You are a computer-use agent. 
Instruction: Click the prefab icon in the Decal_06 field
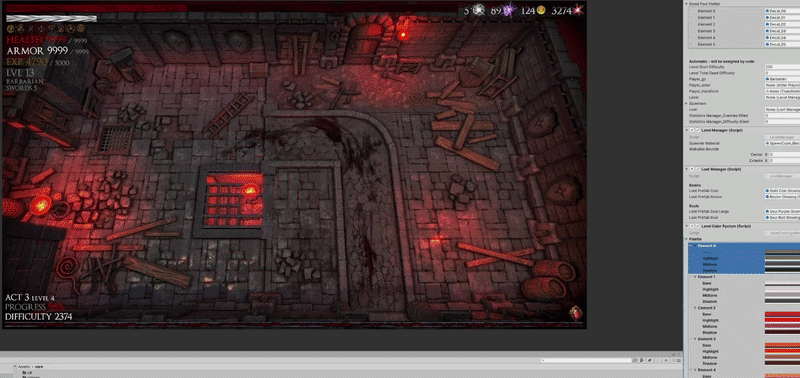(x=768, y=11)
